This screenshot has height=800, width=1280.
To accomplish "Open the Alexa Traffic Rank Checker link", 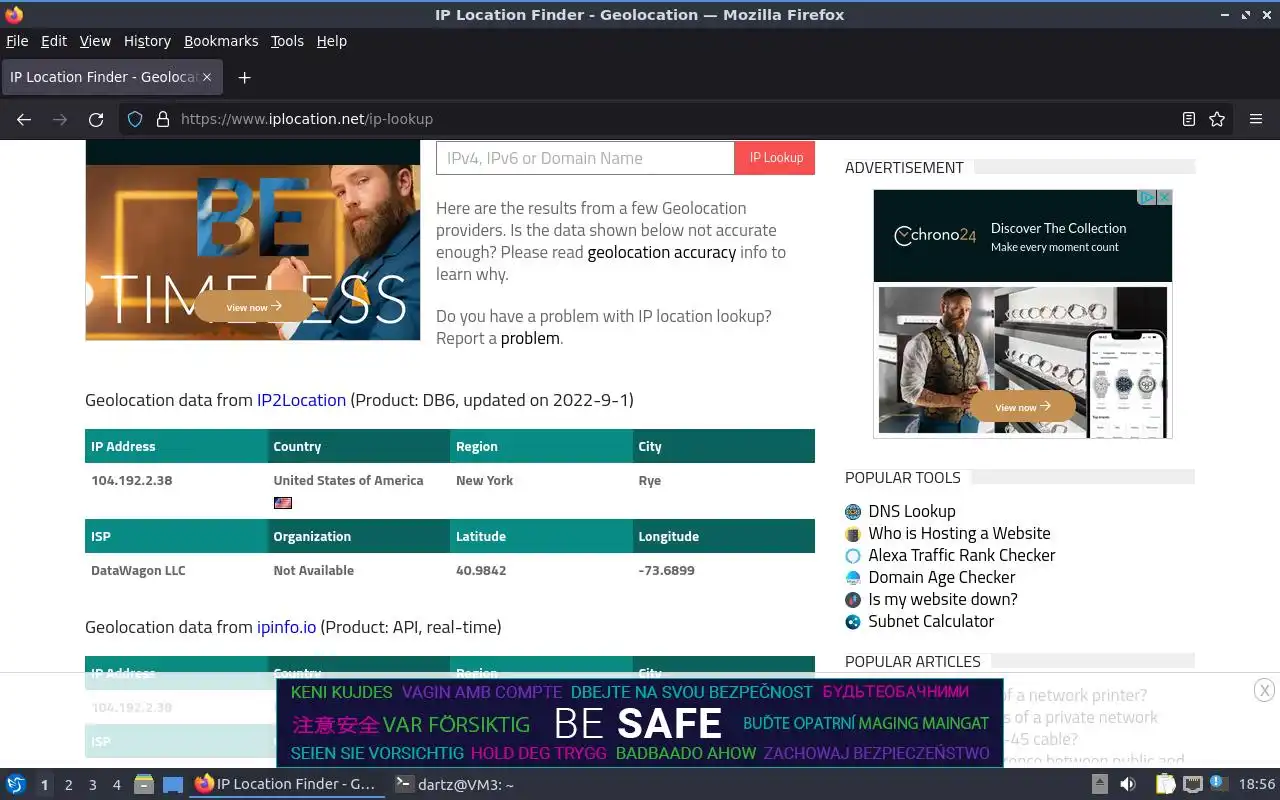I will point(962,556).
